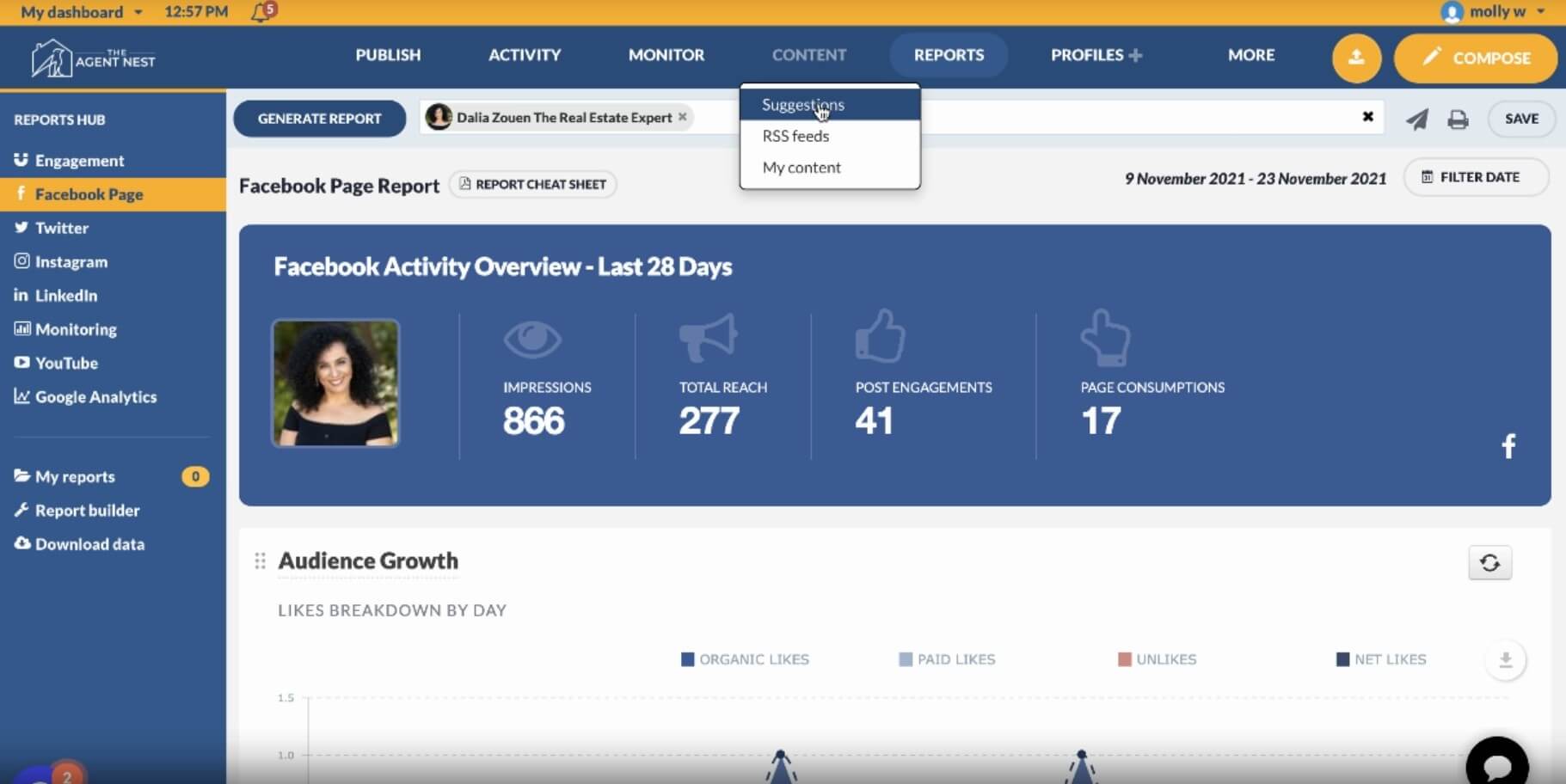Click the My reports count badge
1566x784 pixels.
(195, 476)
